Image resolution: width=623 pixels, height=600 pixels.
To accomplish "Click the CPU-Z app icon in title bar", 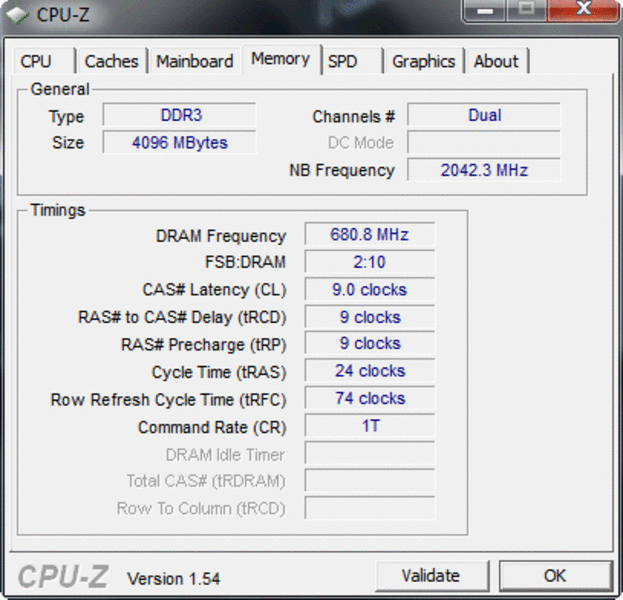I will point(17,15).
